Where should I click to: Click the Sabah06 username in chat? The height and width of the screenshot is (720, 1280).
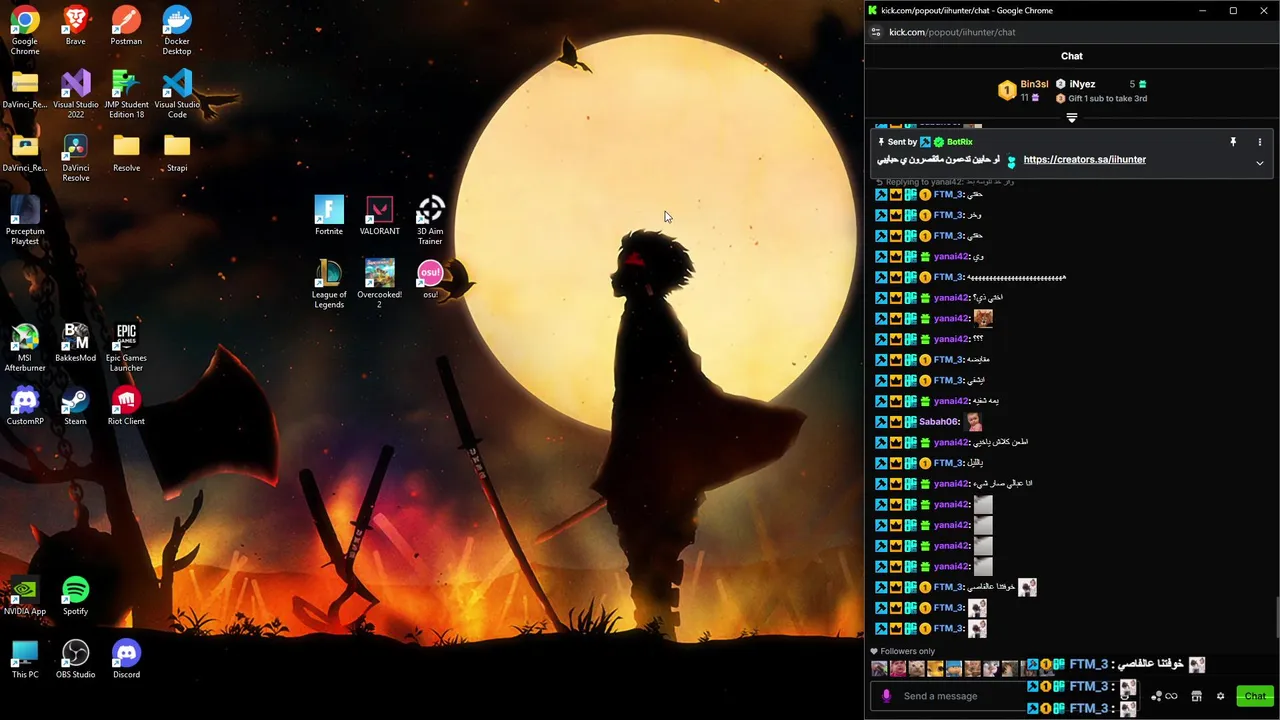point(939,422)
